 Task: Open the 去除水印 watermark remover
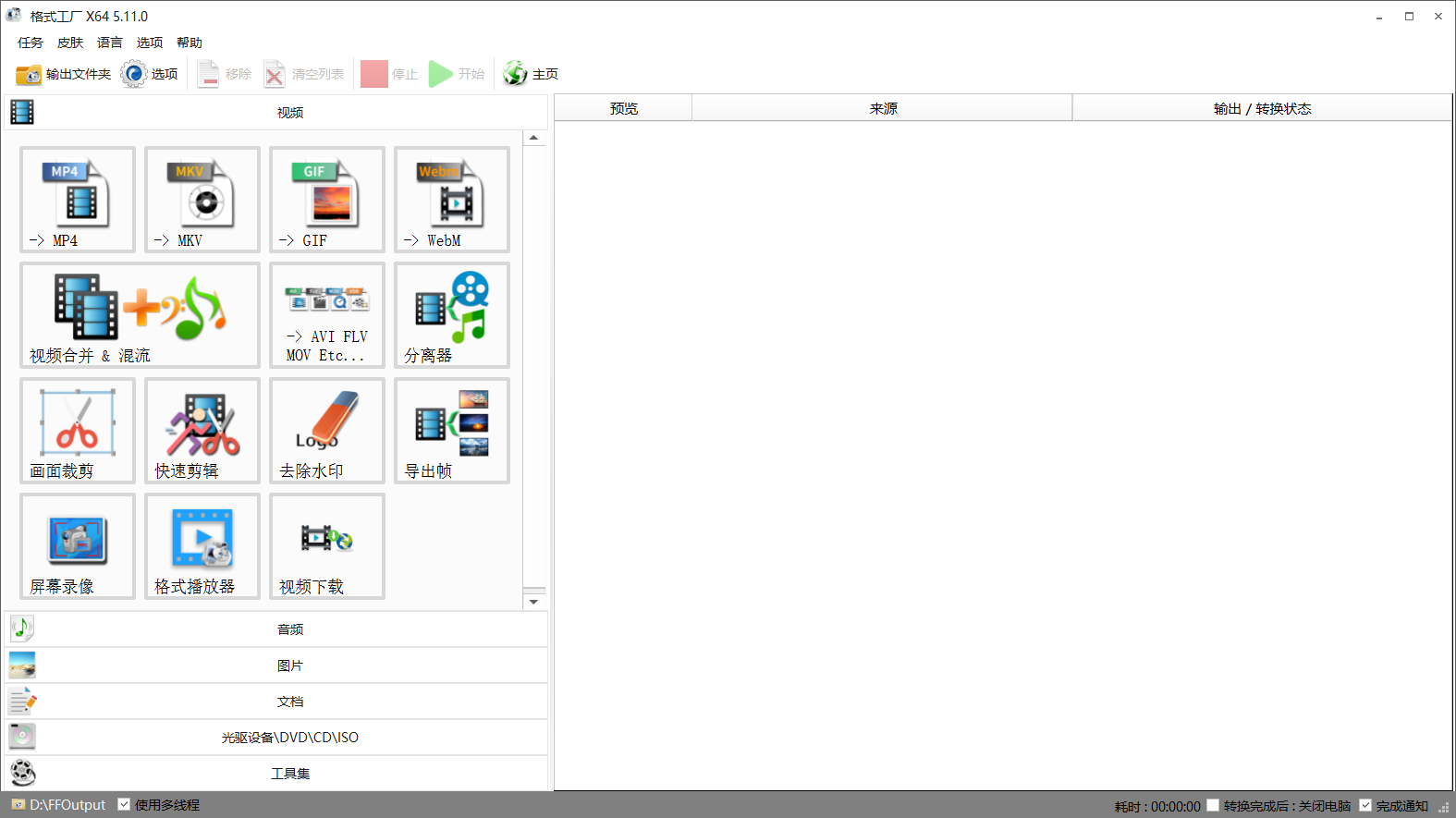point(327,431)
